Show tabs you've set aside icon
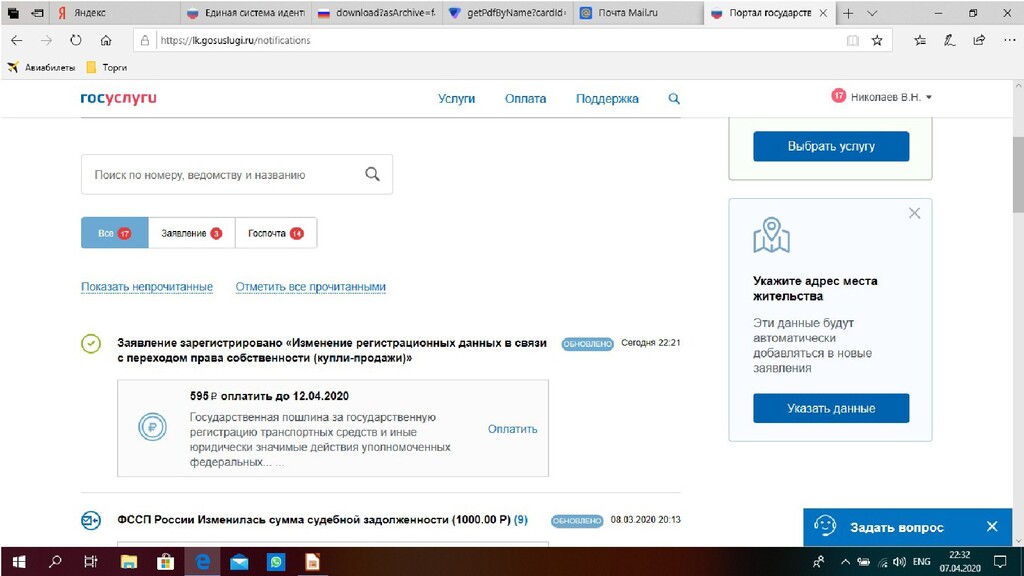 click(13, 13)
